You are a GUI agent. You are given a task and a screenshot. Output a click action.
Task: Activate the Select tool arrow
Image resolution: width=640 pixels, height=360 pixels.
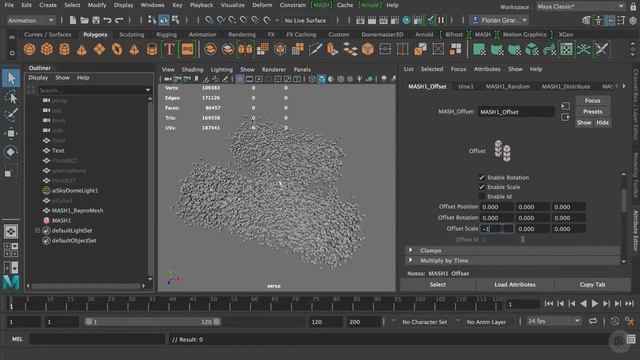tap(11, 78)
